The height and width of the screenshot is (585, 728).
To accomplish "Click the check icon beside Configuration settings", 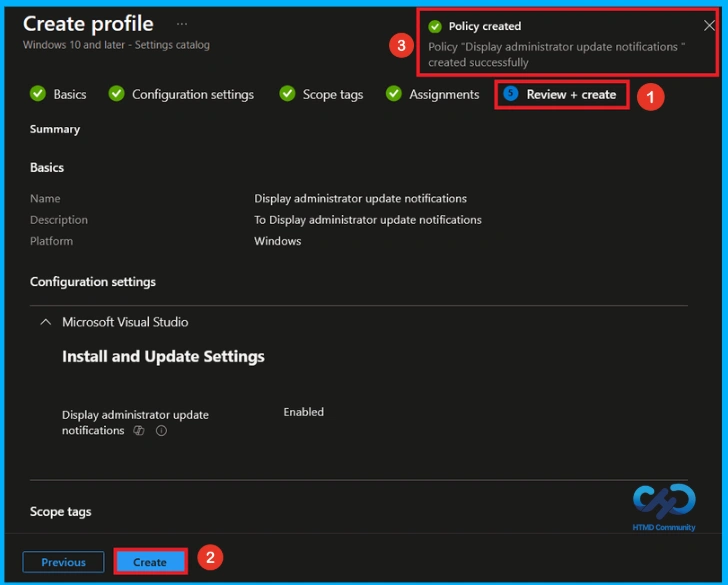I will click(116, 94).
